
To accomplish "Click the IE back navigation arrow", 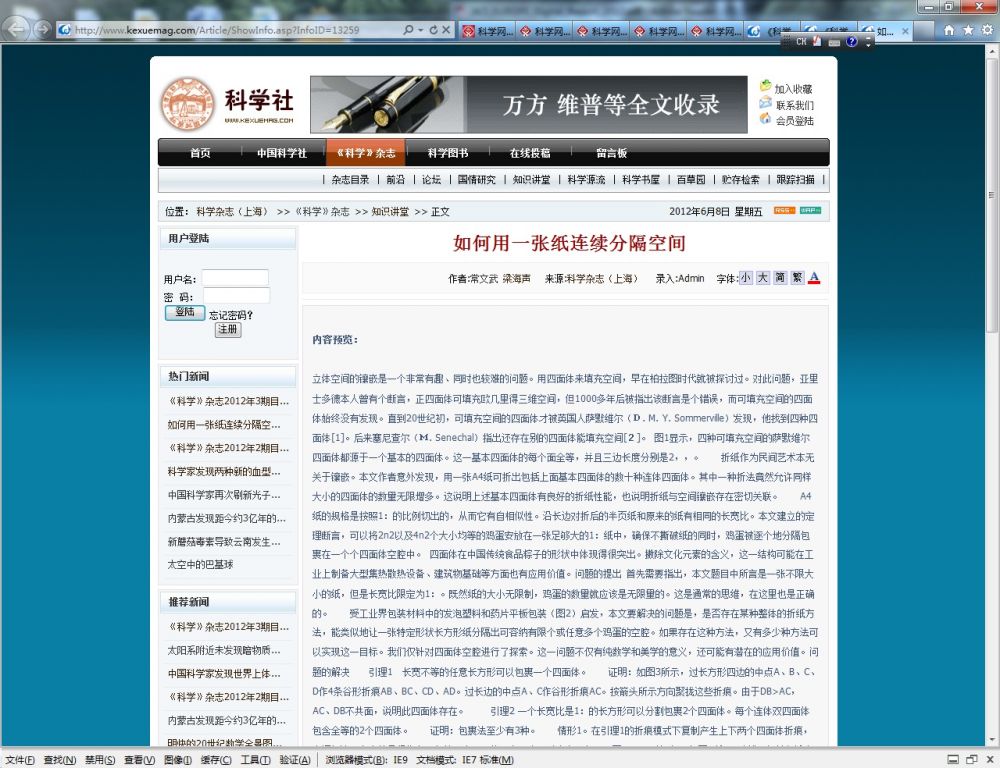I will (x=17, y=29).
